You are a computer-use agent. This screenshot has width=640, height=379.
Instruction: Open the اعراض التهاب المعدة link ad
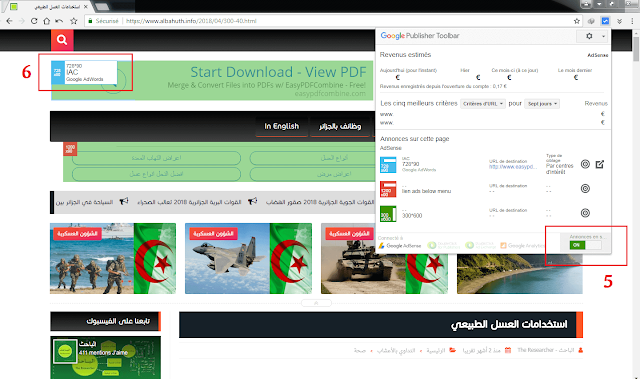click(156, 158)
